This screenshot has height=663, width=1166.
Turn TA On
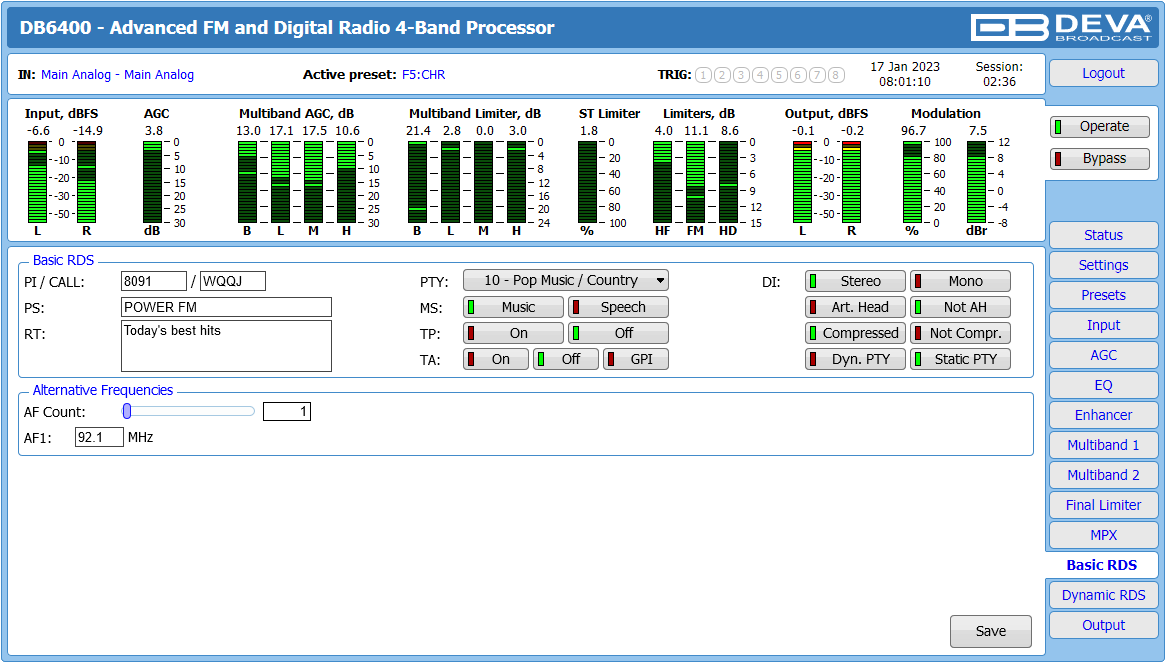(x=495, y=359)
